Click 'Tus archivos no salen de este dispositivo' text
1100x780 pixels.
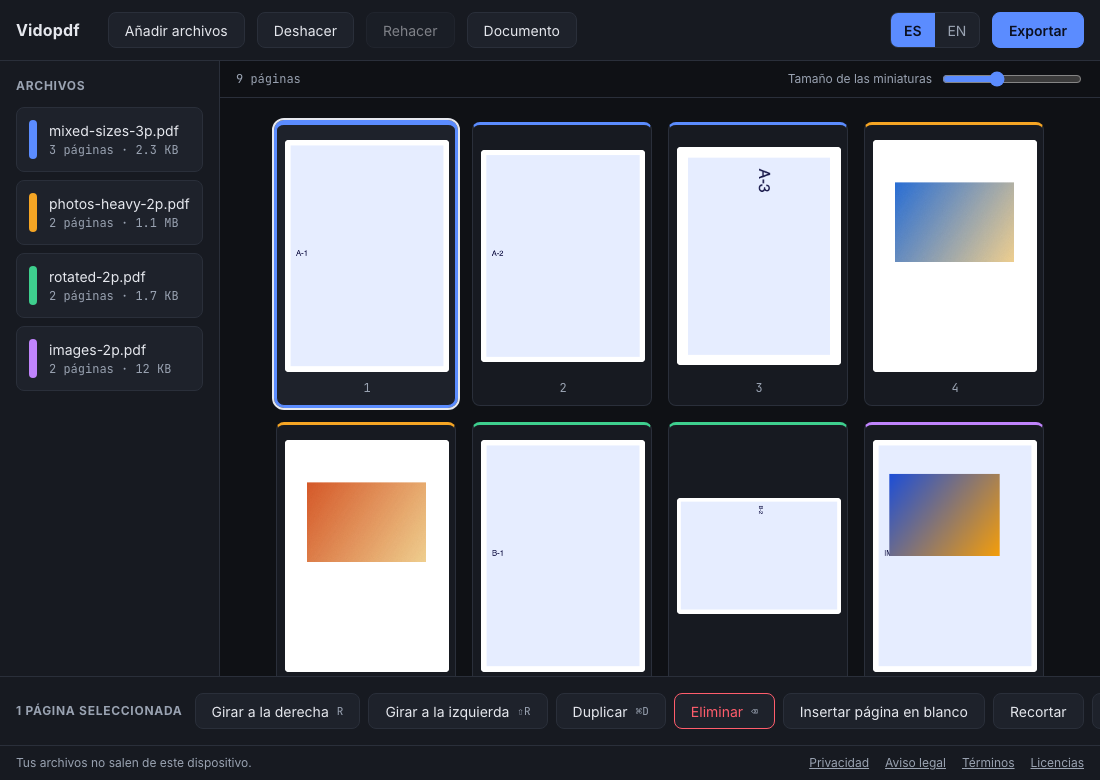[x=133, y=762]
